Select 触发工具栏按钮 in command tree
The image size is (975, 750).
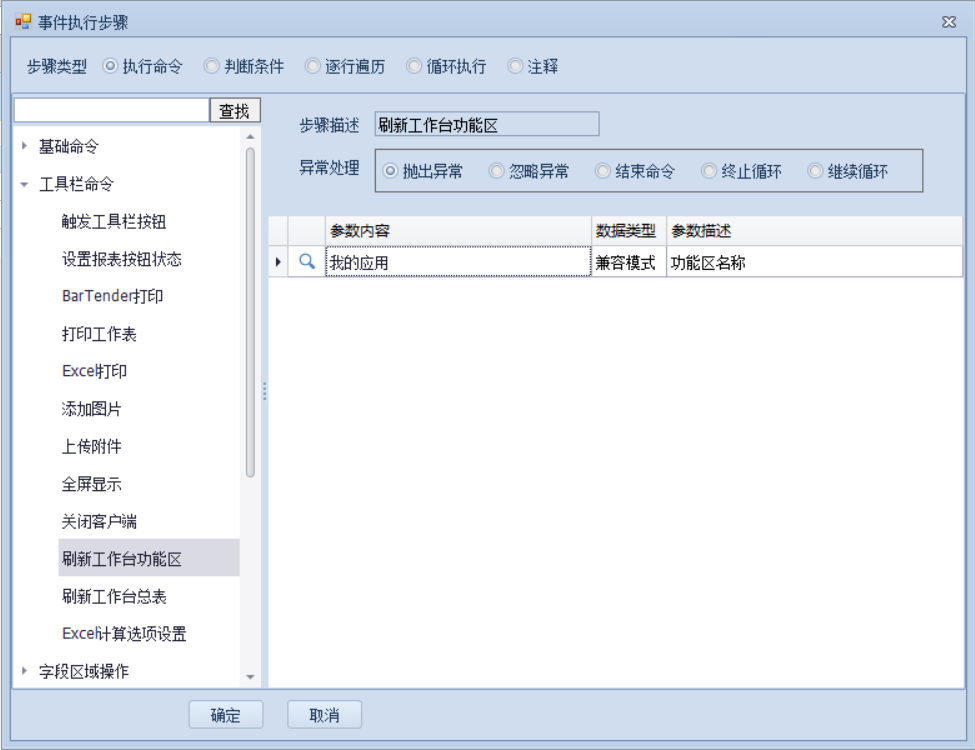(121, 222)
